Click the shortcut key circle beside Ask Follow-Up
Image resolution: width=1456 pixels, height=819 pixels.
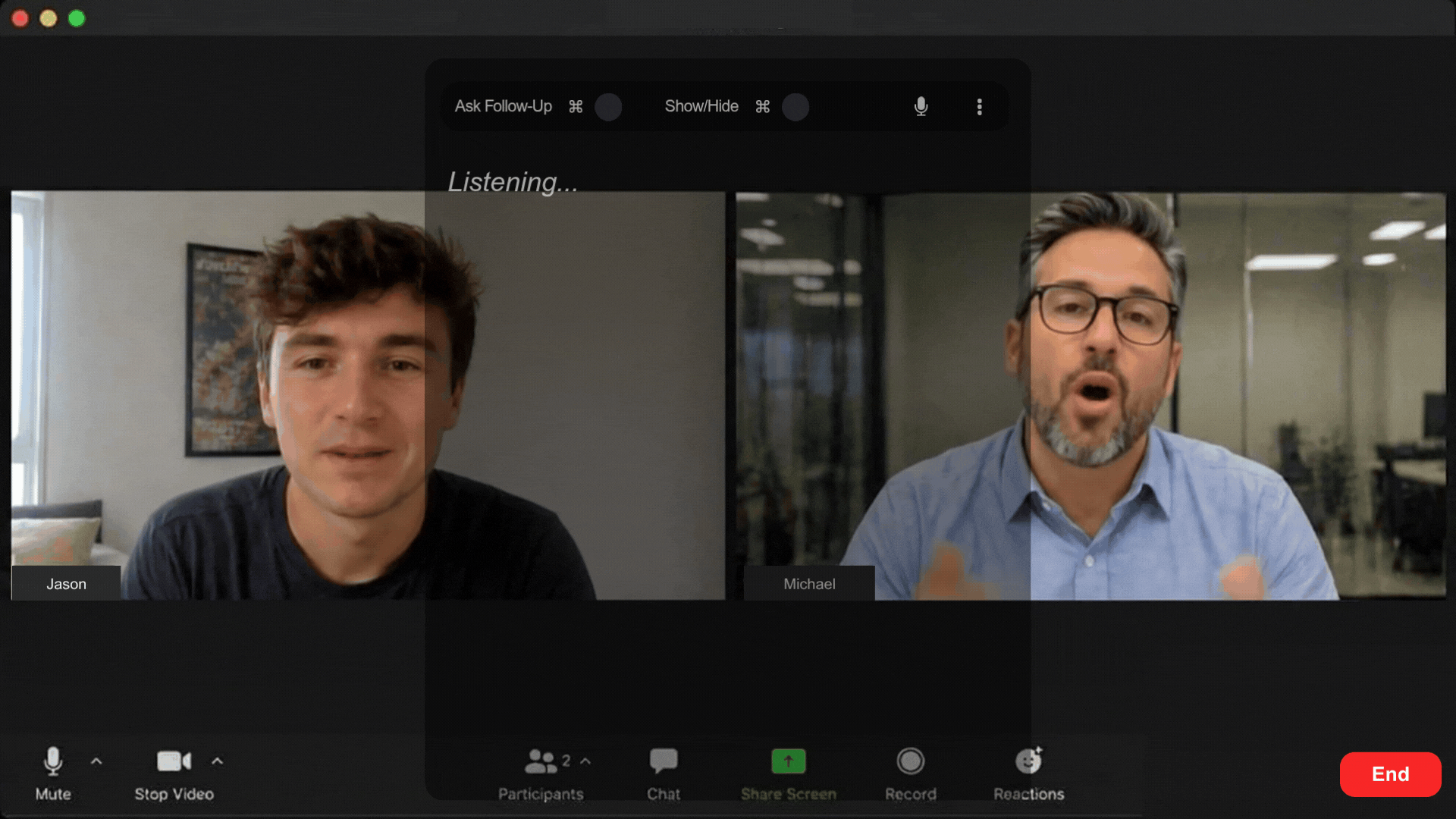point(608,107)
